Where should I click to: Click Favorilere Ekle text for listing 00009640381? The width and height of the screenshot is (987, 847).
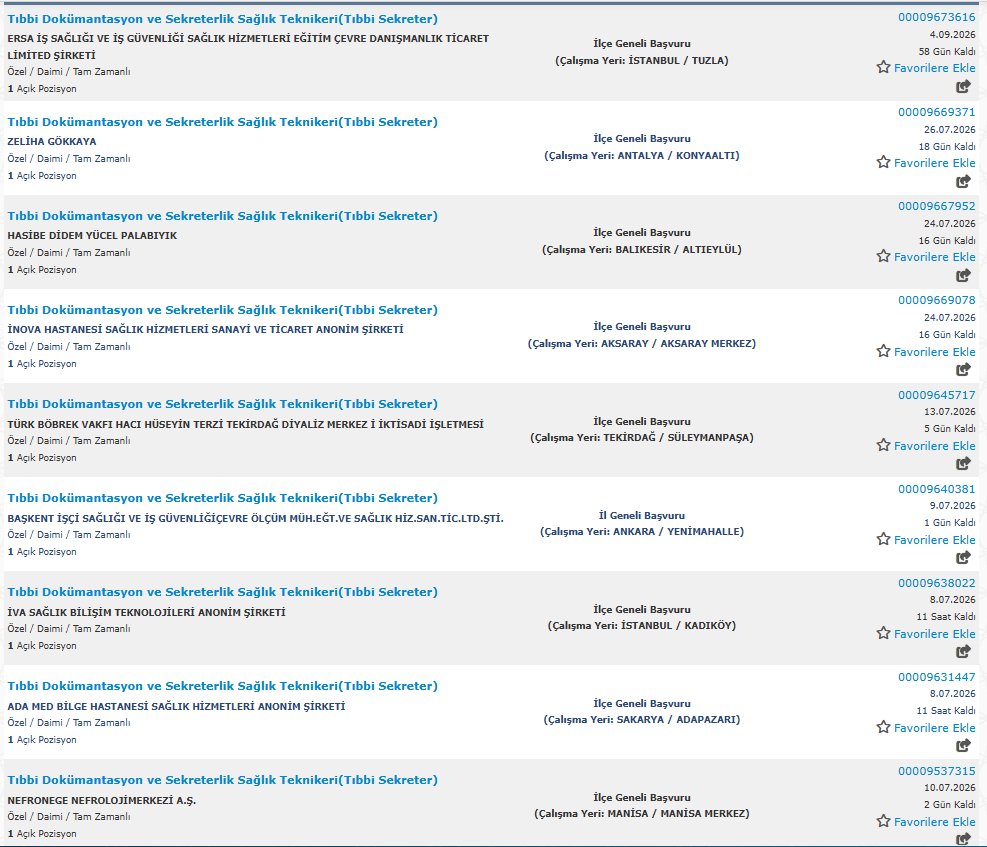[935, 540]
